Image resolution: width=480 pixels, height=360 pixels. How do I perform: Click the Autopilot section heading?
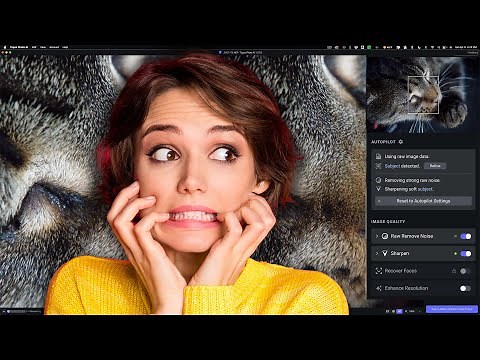click(x=383, y=142)
